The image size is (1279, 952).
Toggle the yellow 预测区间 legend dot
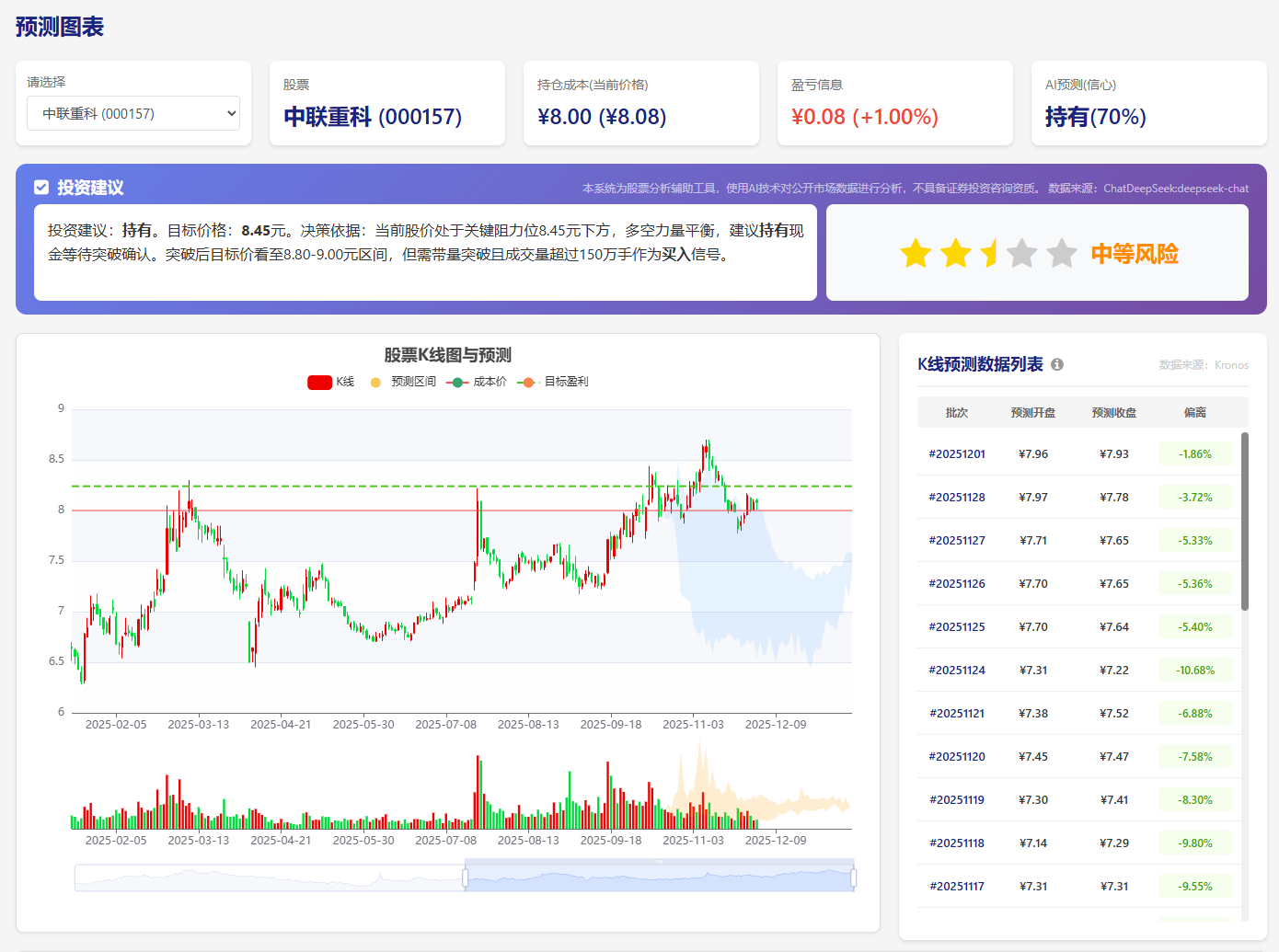pos(375,382)
